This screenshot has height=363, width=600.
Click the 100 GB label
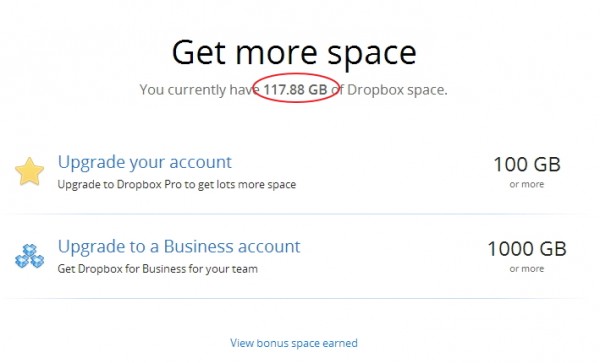click(527, 164)
